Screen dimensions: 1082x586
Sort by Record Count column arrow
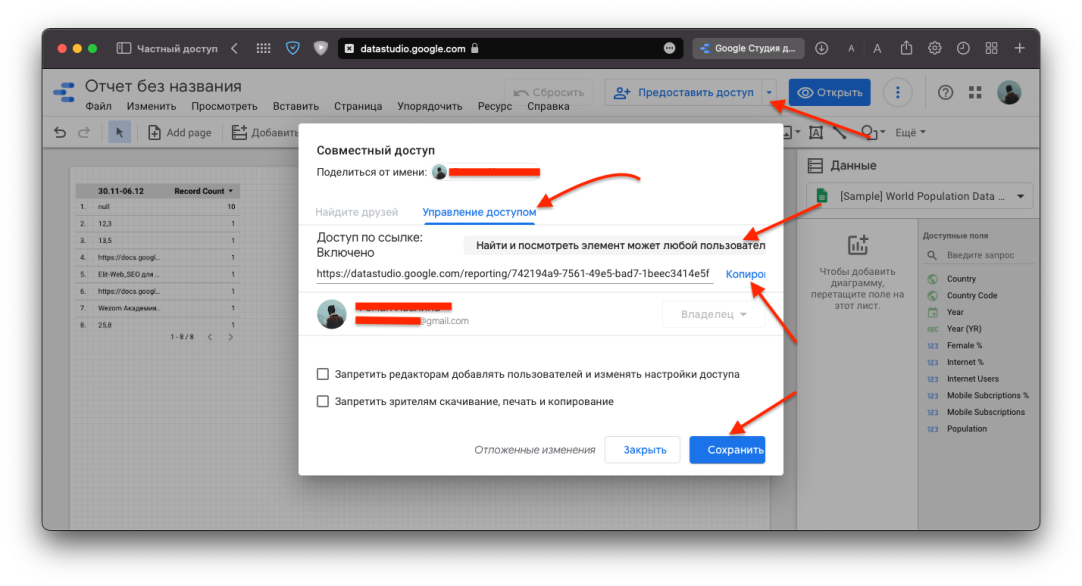(230, 191)
